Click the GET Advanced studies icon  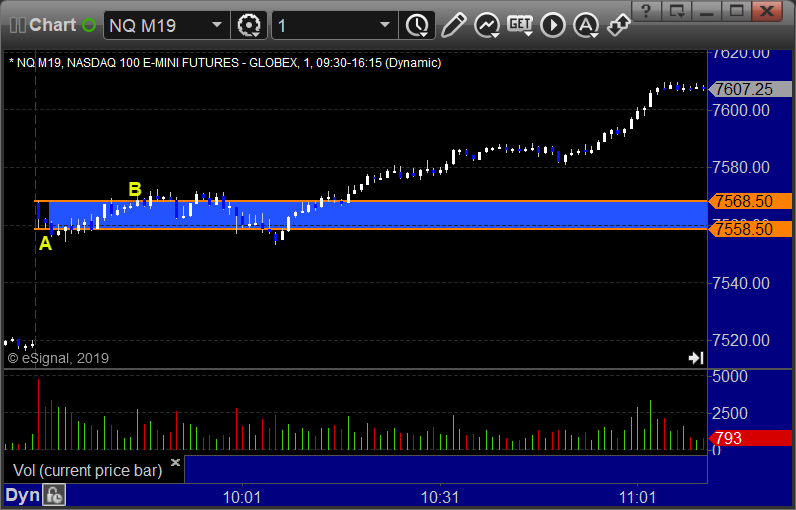pyautogui.click(x=520, y=25)
